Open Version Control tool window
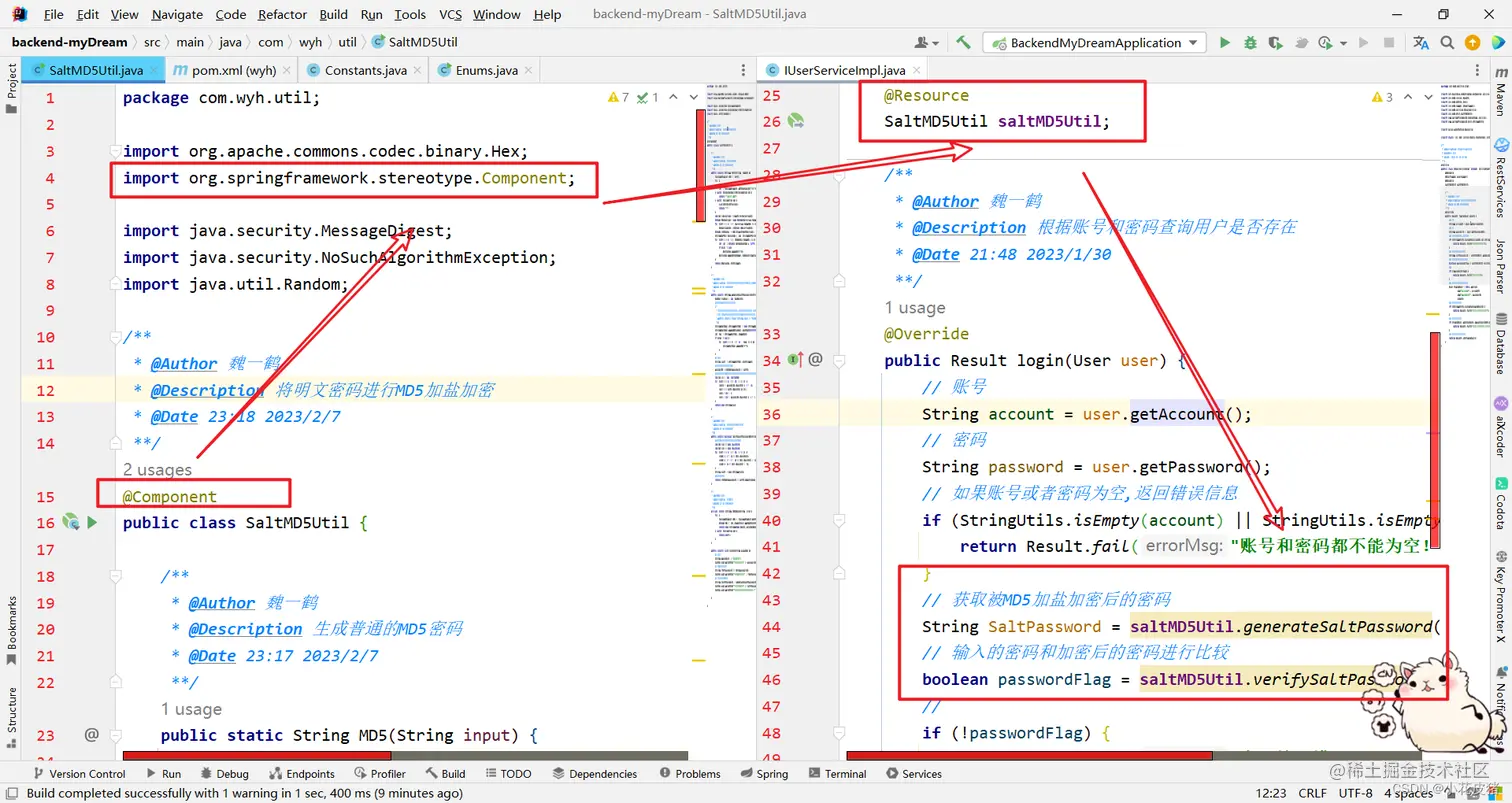Viewport: 1512px width, 803px height. coord(80,773)
